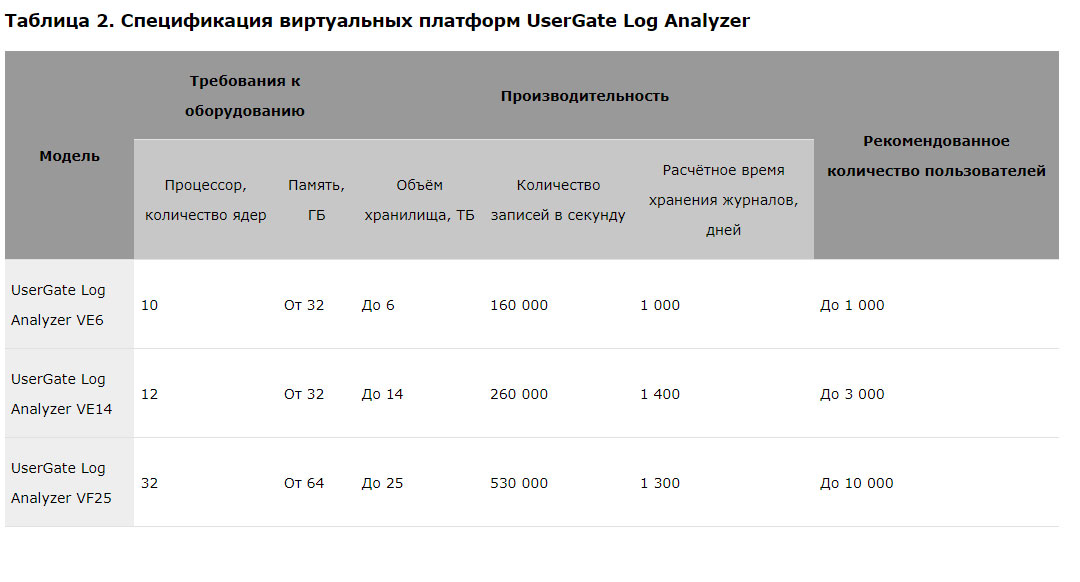Click the 'Требования к оборудованию' header
The image size is (1080, 582).
[245, 96]
